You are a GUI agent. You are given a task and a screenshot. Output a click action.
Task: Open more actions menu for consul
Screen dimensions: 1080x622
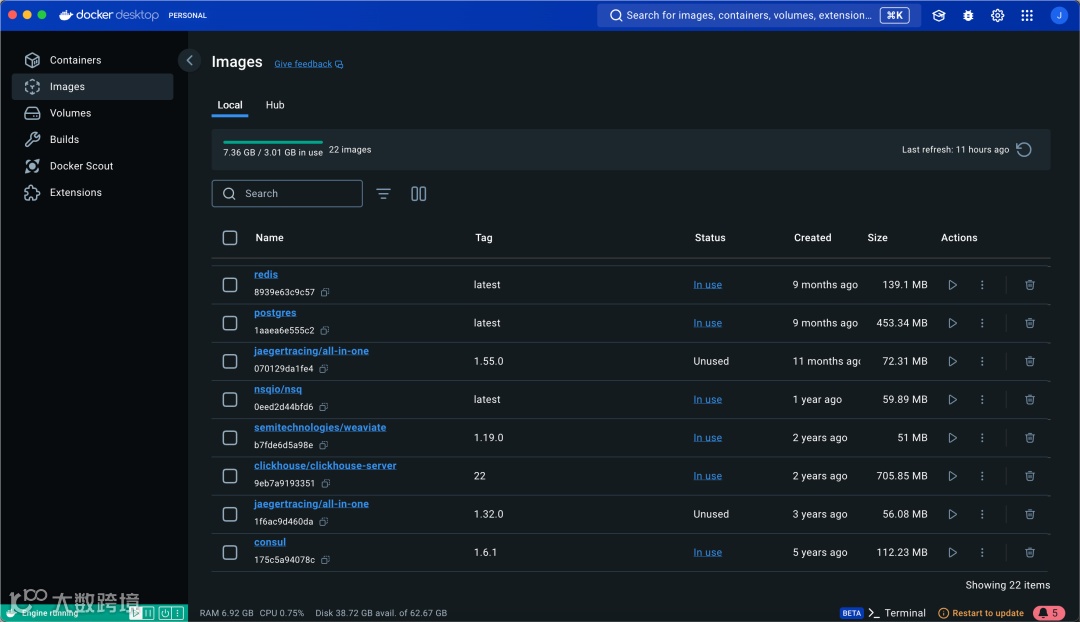pyautogui.click(x=982, y=552)
